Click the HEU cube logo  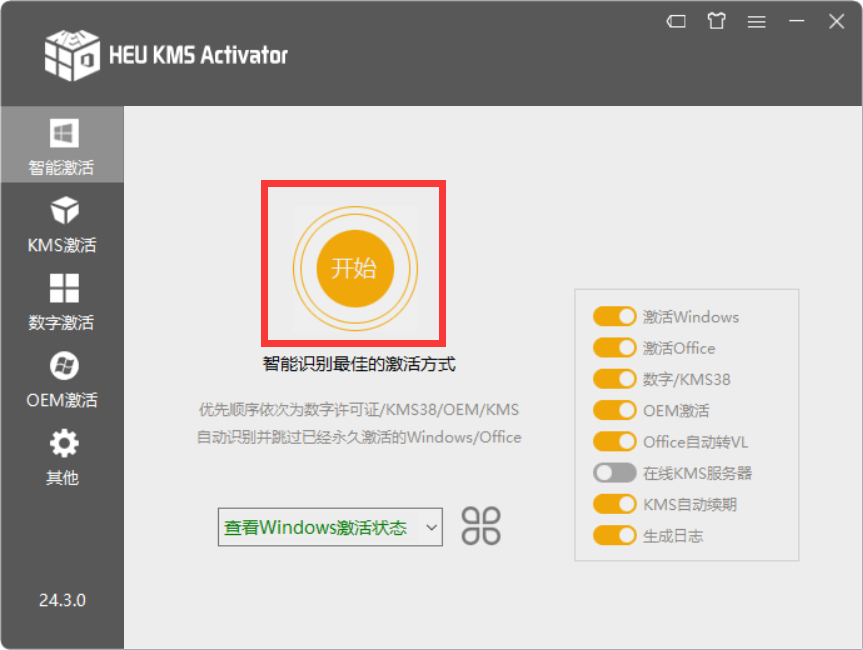click(72, 55)
